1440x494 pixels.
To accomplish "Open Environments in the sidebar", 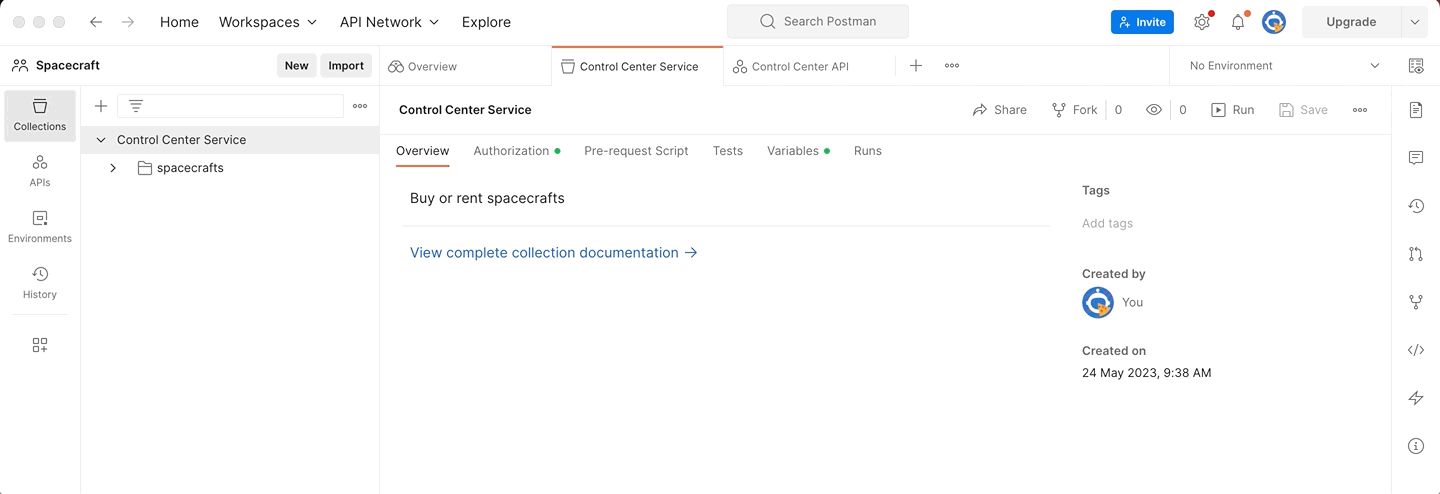I will 40,227.
